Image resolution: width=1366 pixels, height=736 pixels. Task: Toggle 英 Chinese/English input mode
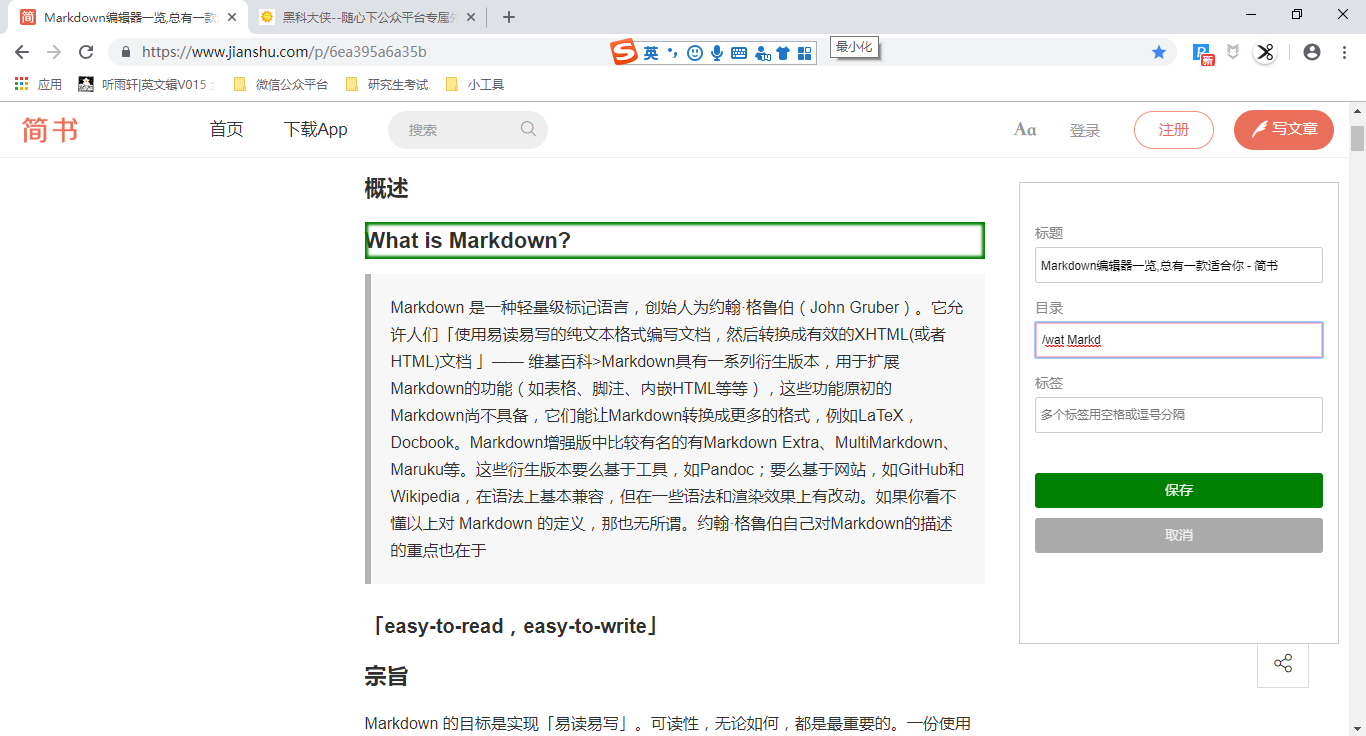click(650, 52)
